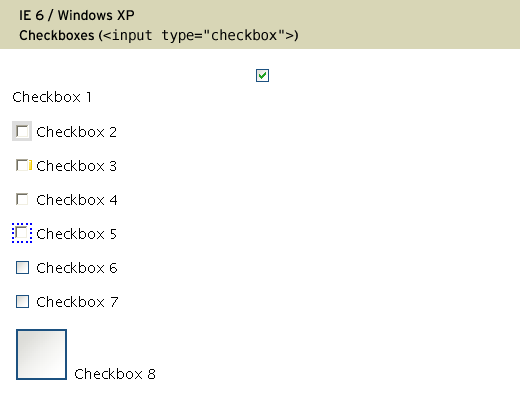The height and width of the screenshot is (408, 520).
Task: Click the <input type="checkbox"> code text
Action: pos(198,35)
